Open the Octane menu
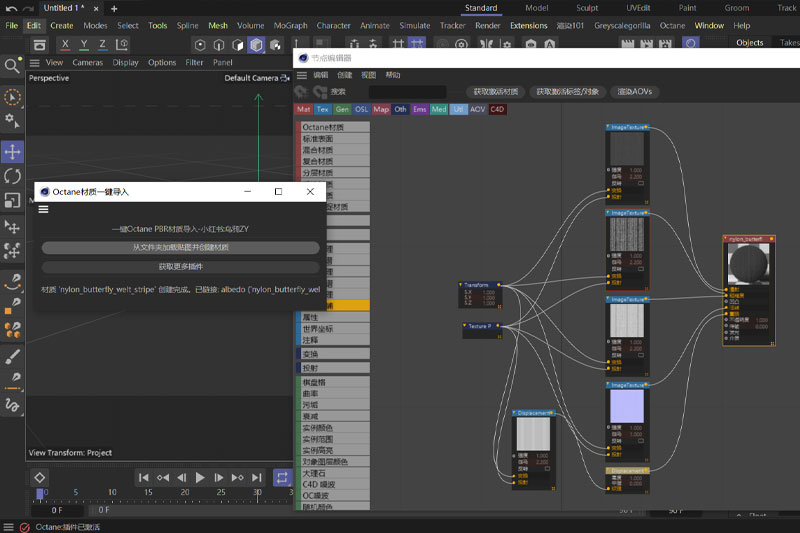Screen dimensions: 800x533 (x=672, y=26)
